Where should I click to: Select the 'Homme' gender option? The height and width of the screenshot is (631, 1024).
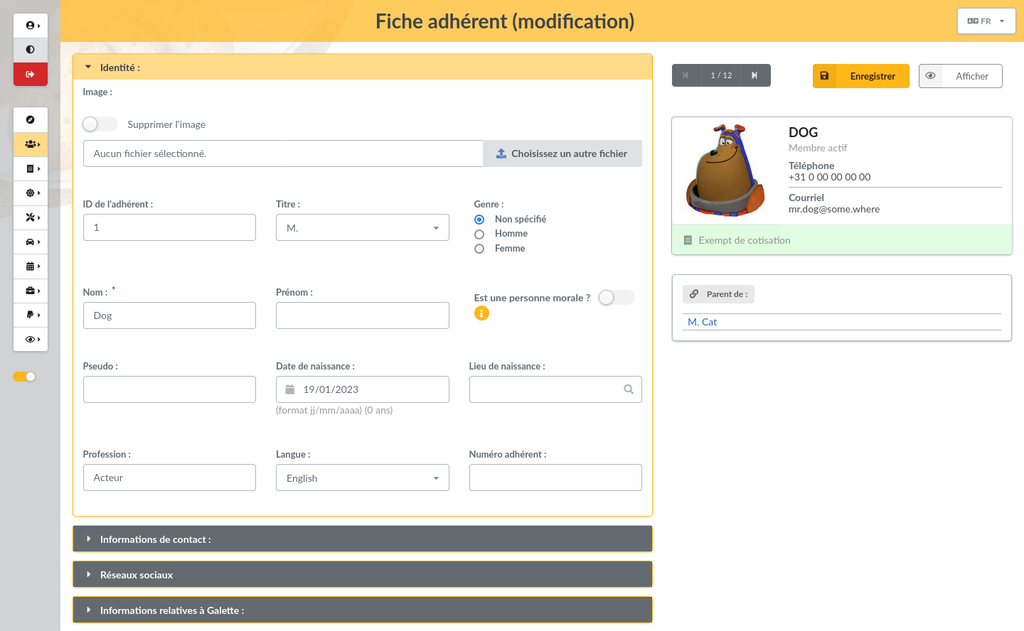(479, 234)
